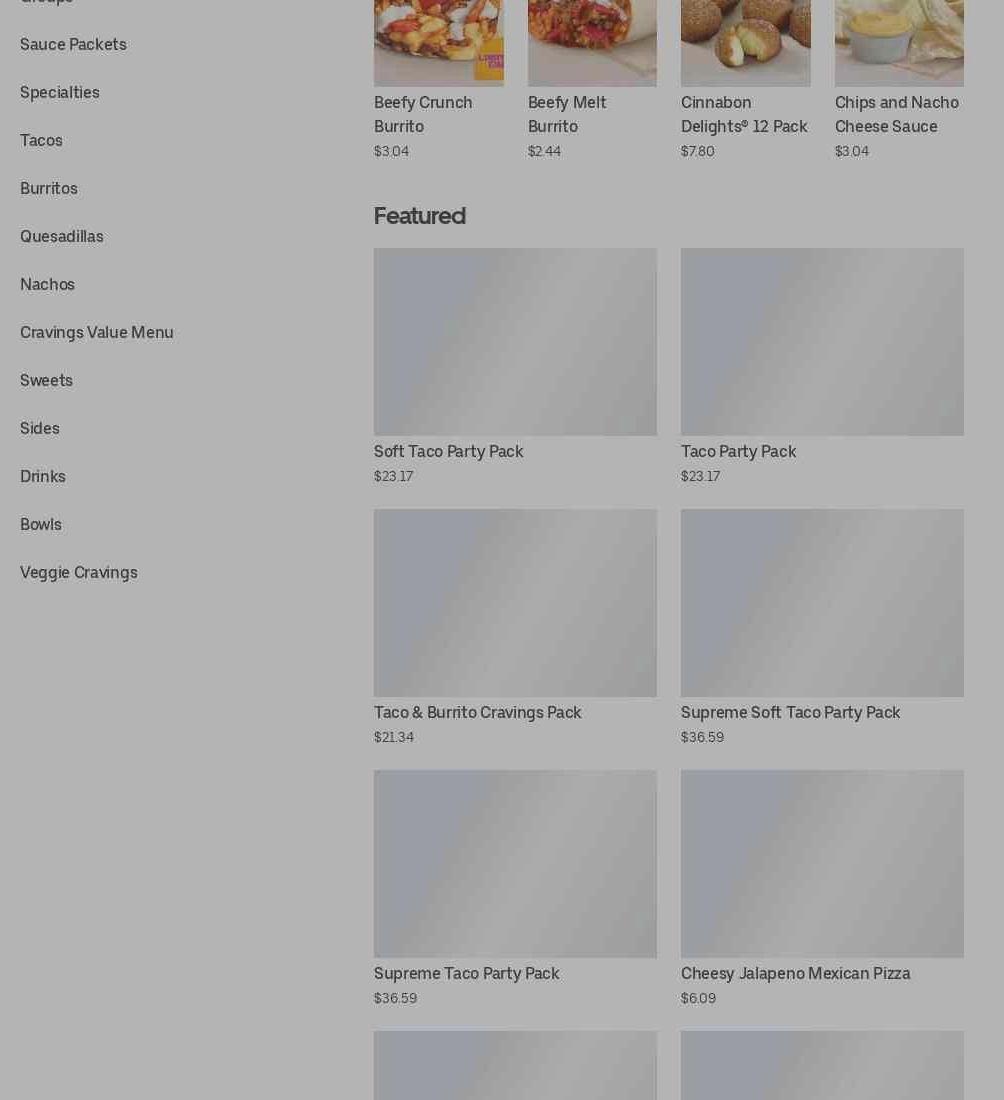
Task: Select the Taco Party Pack placeholder image
Action: click(x=822, y=342)
